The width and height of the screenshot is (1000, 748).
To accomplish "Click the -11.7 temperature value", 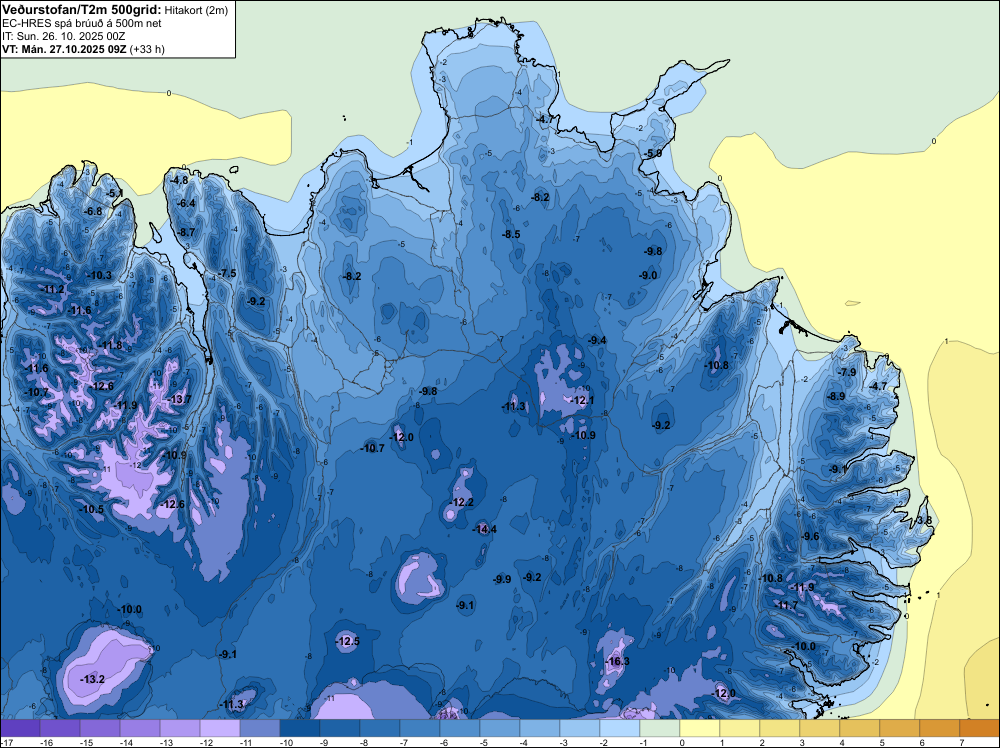I will pos(786,606).
